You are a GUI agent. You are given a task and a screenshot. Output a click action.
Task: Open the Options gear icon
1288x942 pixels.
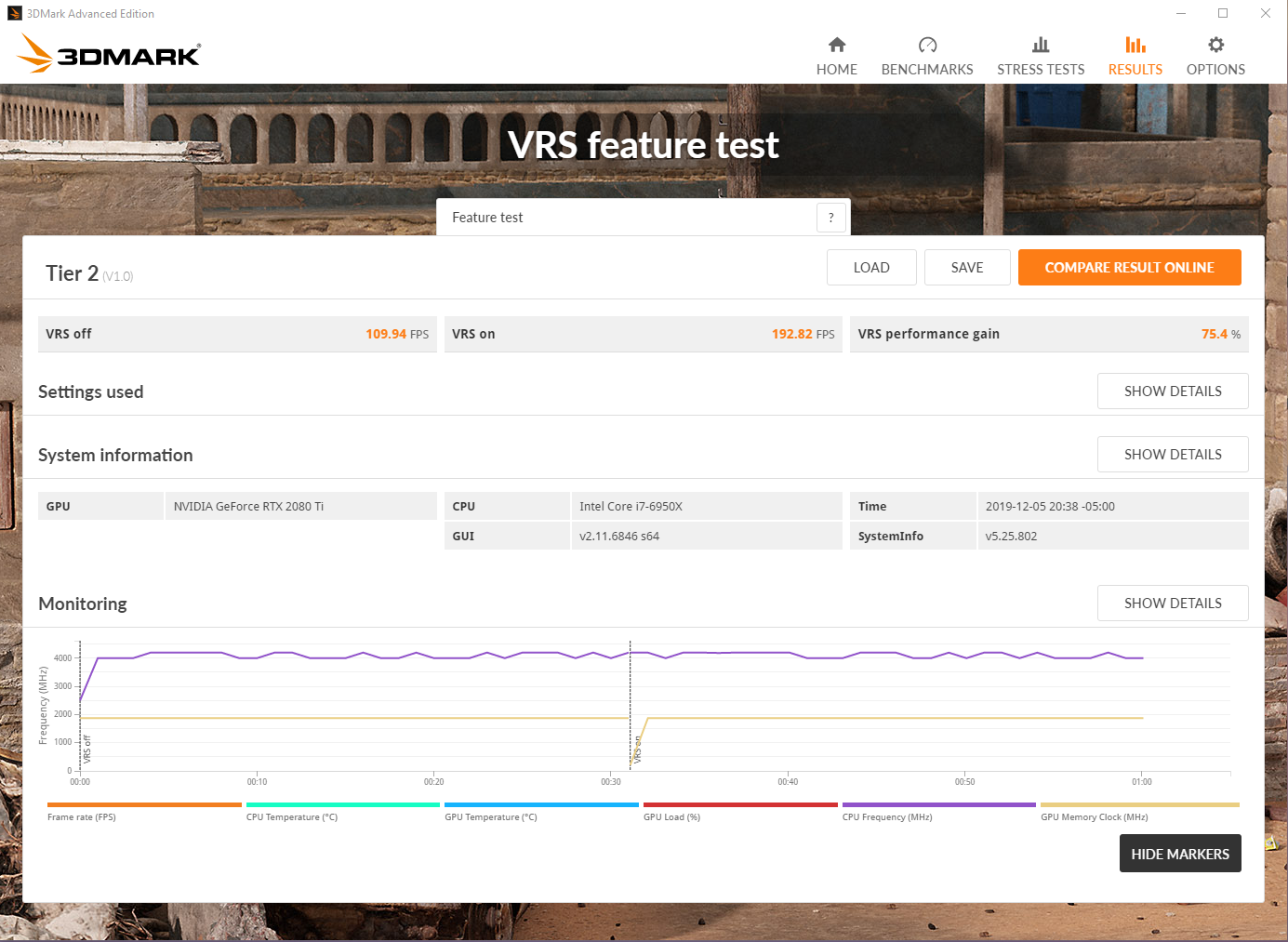click(1215, 45)
